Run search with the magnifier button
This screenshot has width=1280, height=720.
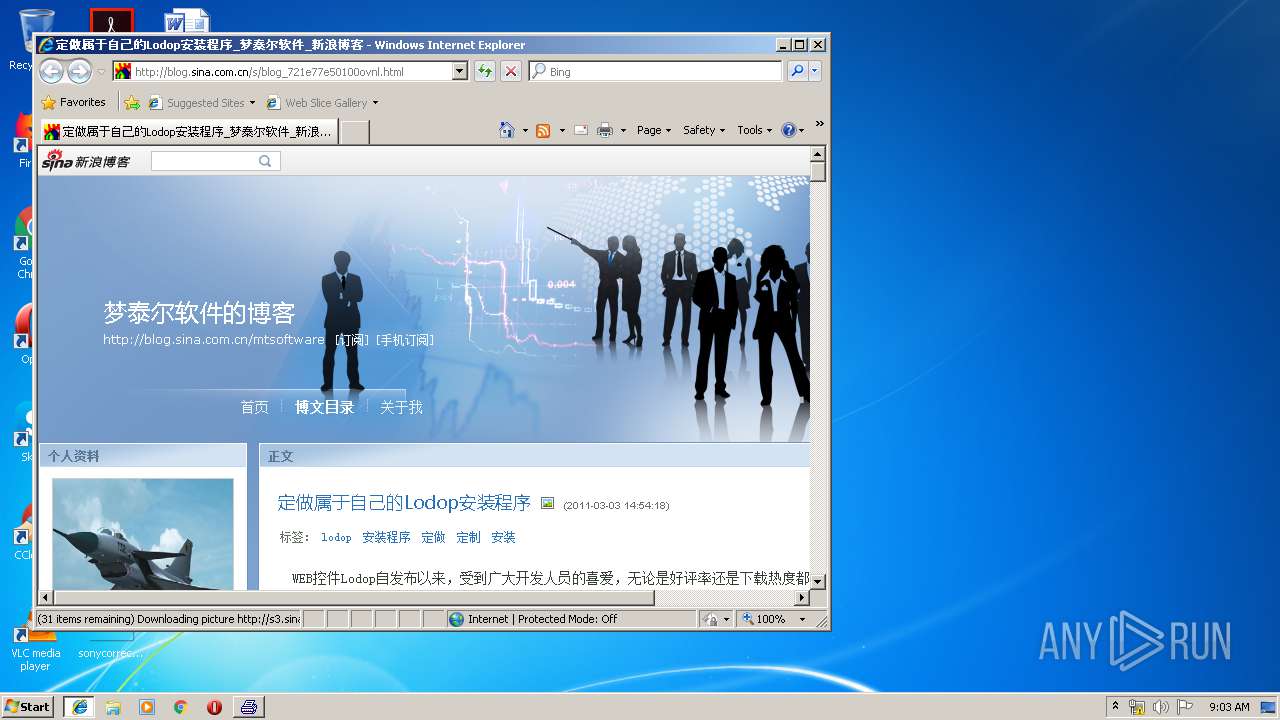797,71
